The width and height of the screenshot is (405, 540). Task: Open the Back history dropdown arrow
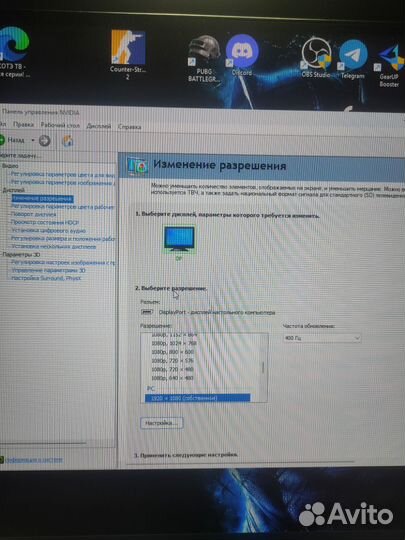(33, 140)
